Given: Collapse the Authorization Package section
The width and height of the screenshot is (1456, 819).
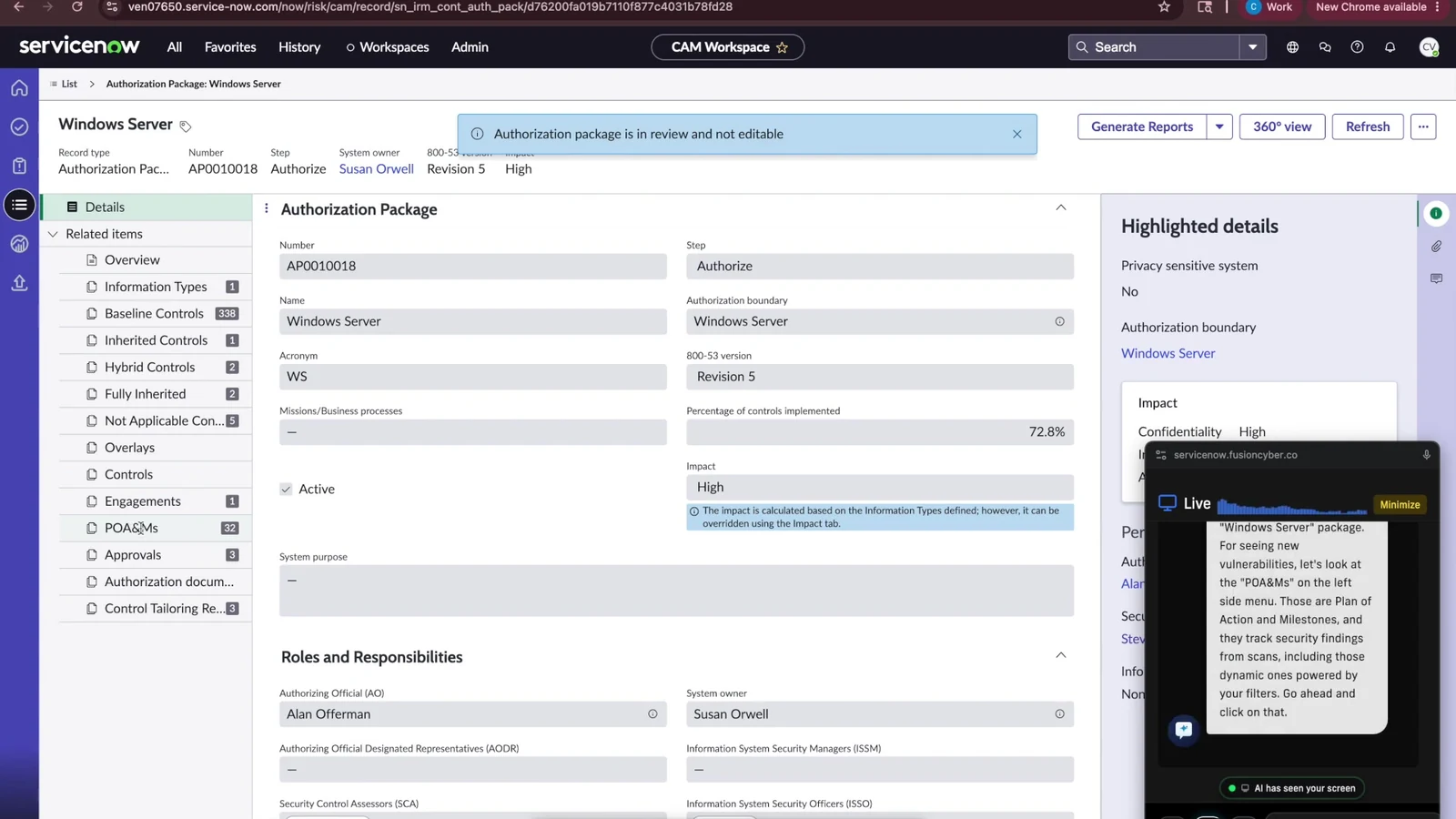Looking at the screenshot, I should coord(1061,208).
